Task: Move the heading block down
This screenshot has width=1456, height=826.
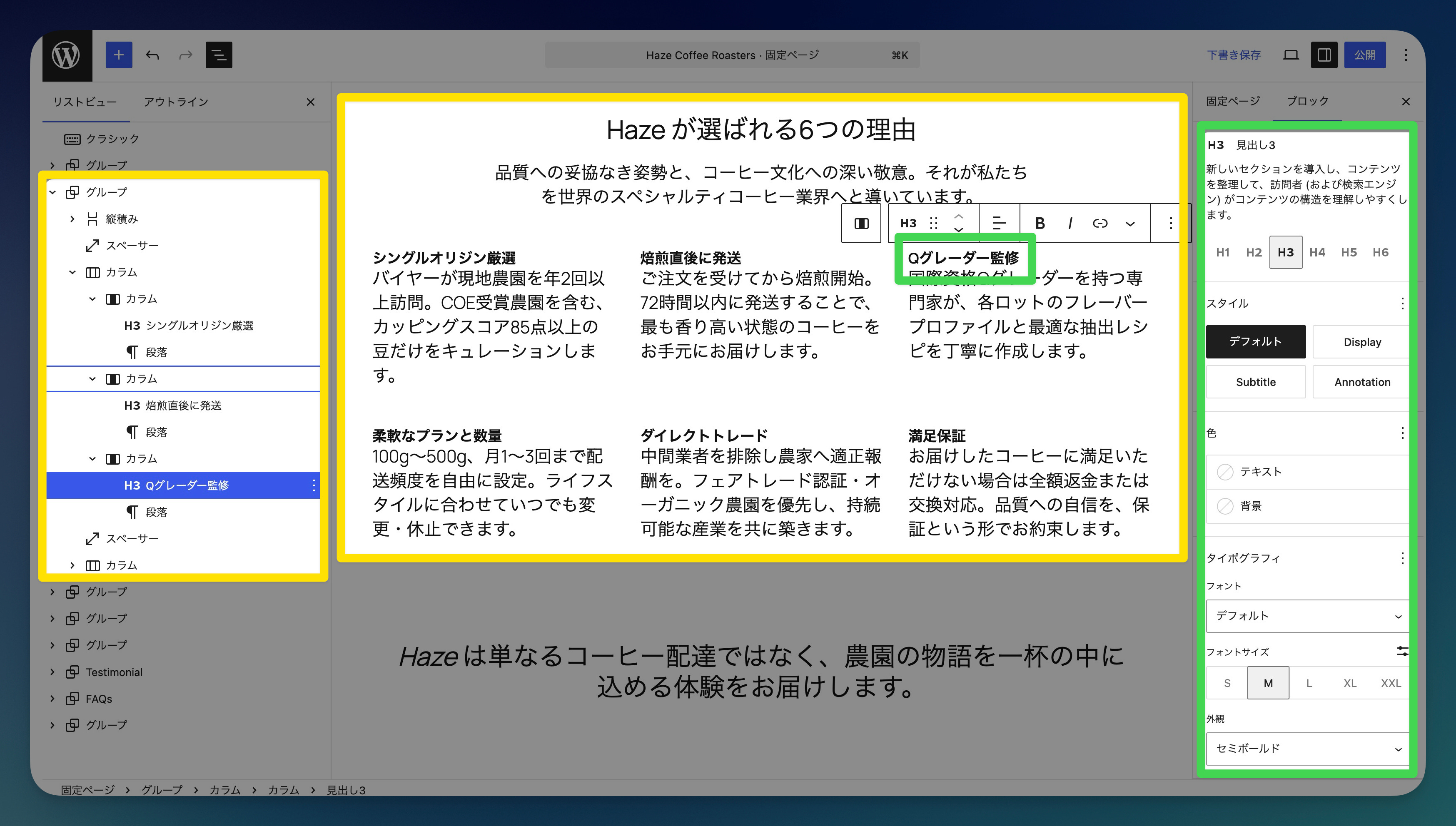Action: pyautogui.click(x=958, y=230)
